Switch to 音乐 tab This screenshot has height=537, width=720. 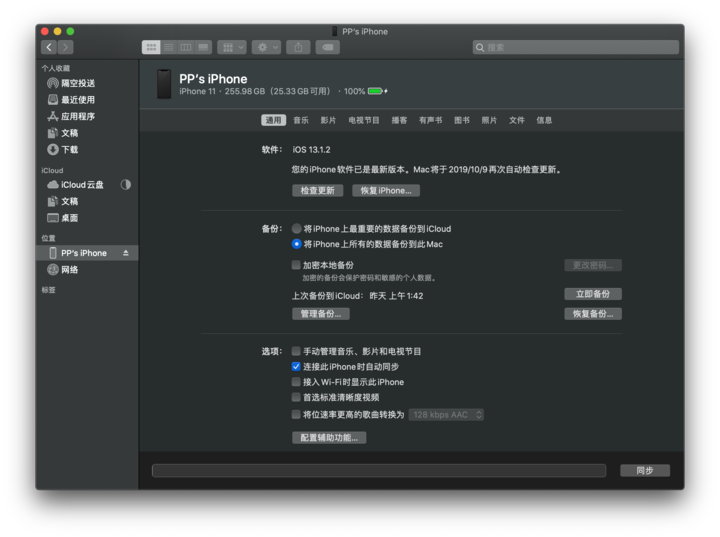point(301,120)
